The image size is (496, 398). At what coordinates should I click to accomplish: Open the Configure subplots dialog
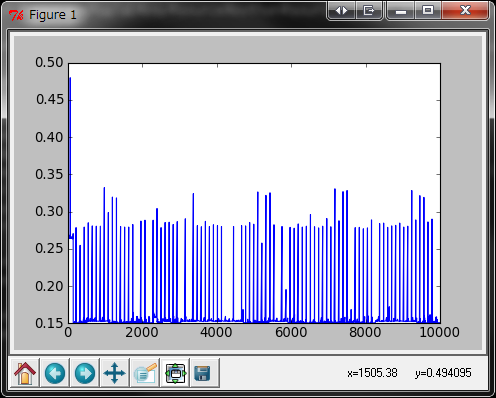click(x=145, y=373)
